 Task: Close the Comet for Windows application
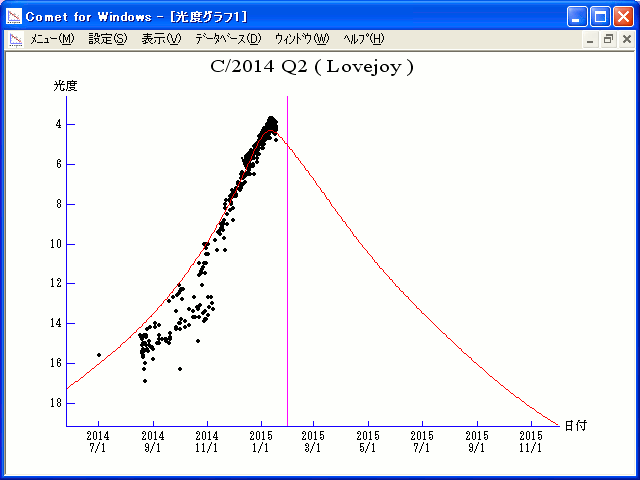(624, 17)
